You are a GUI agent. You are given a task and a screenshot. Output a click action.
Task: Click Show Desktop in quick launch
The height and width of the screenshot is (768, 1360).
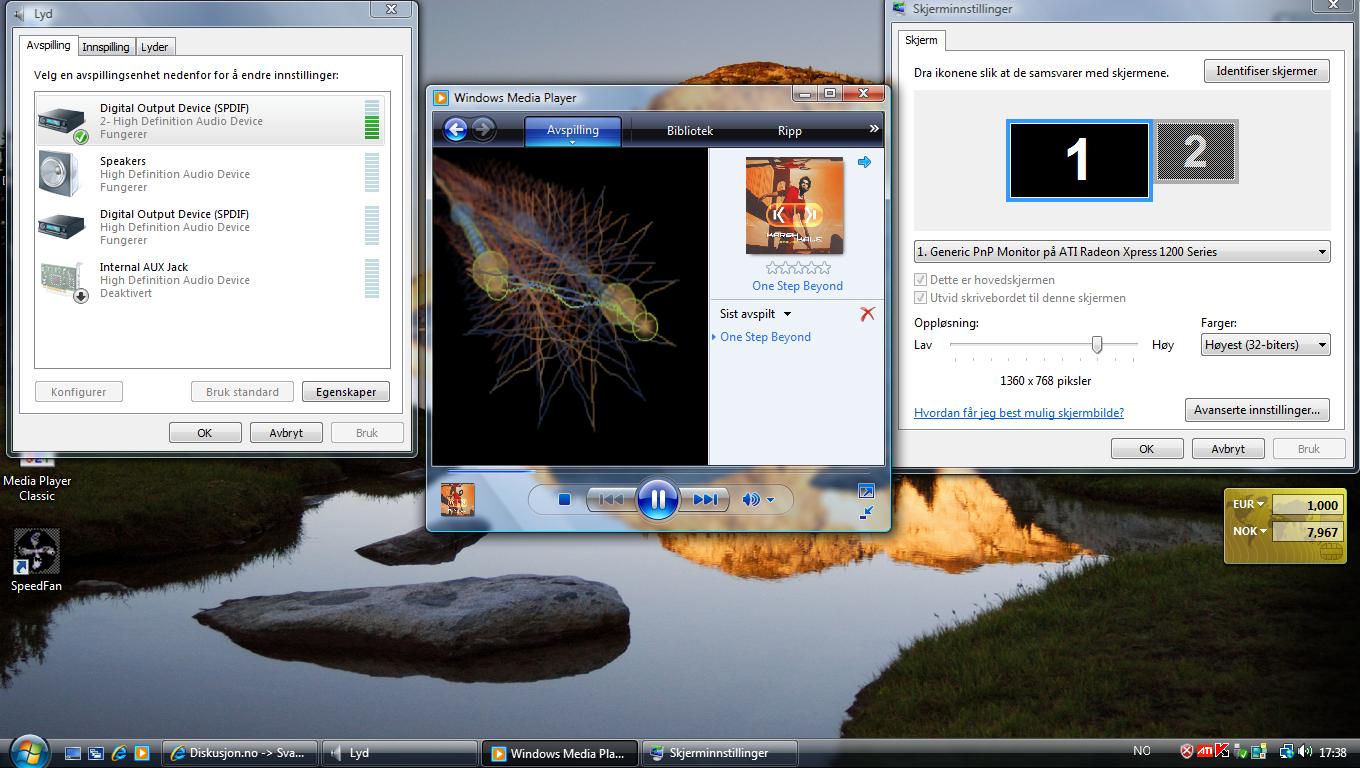pos(73,753)
